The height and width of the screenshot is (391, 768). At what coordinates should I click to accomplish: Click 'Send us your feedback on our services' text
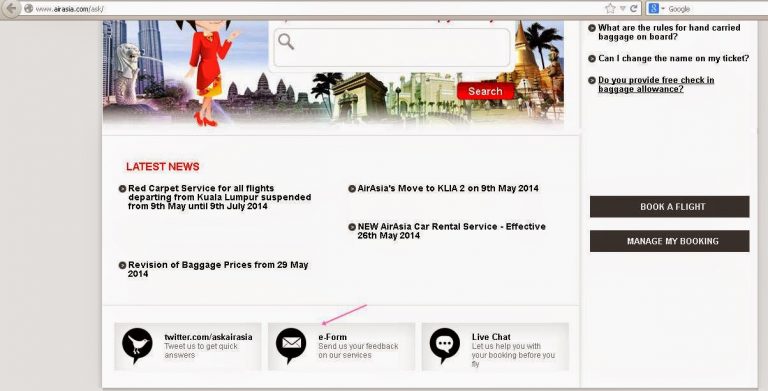coord(358,350)
